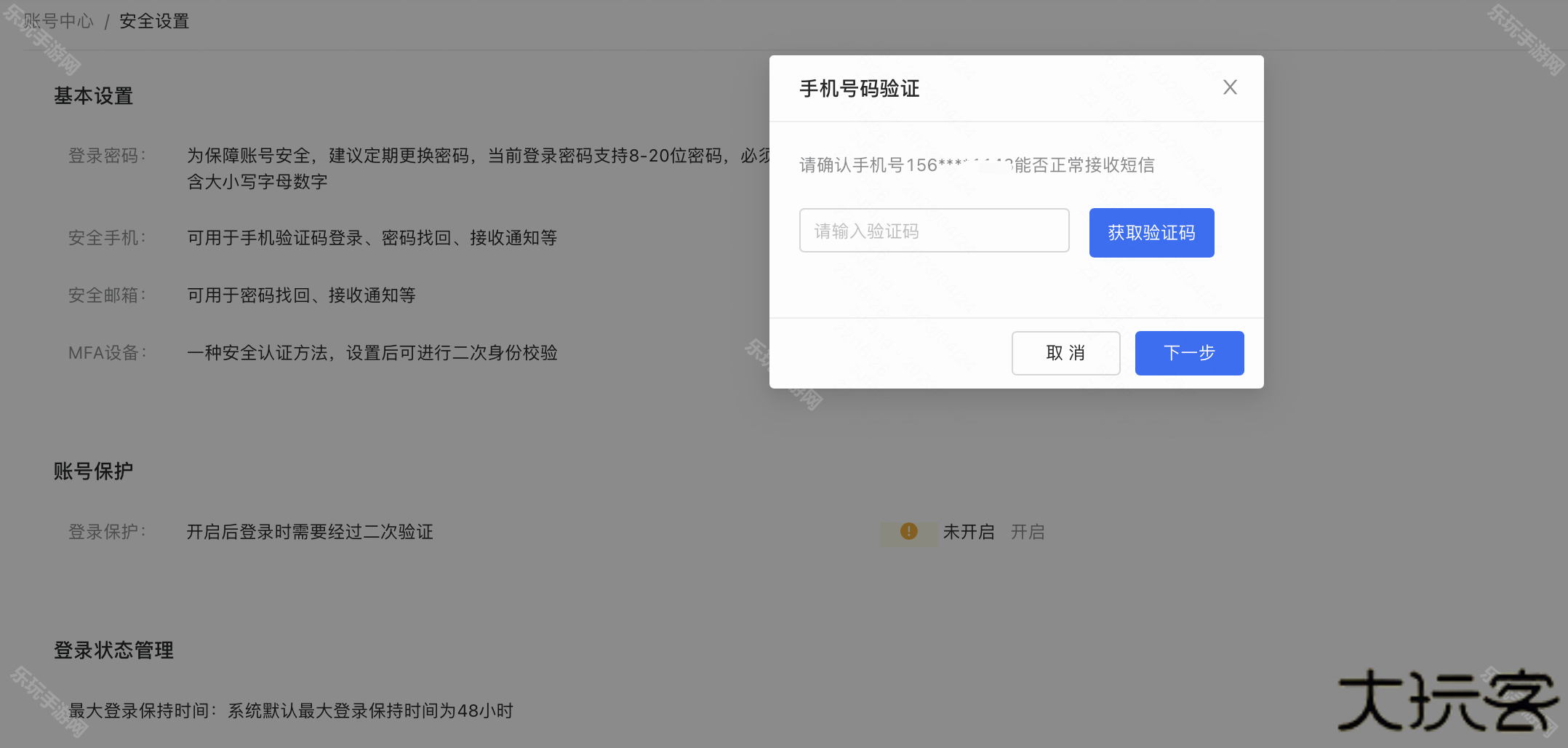Enable login protection via 开启 link
This screenshot has width=1568, height=748.
pos(1028,533)
